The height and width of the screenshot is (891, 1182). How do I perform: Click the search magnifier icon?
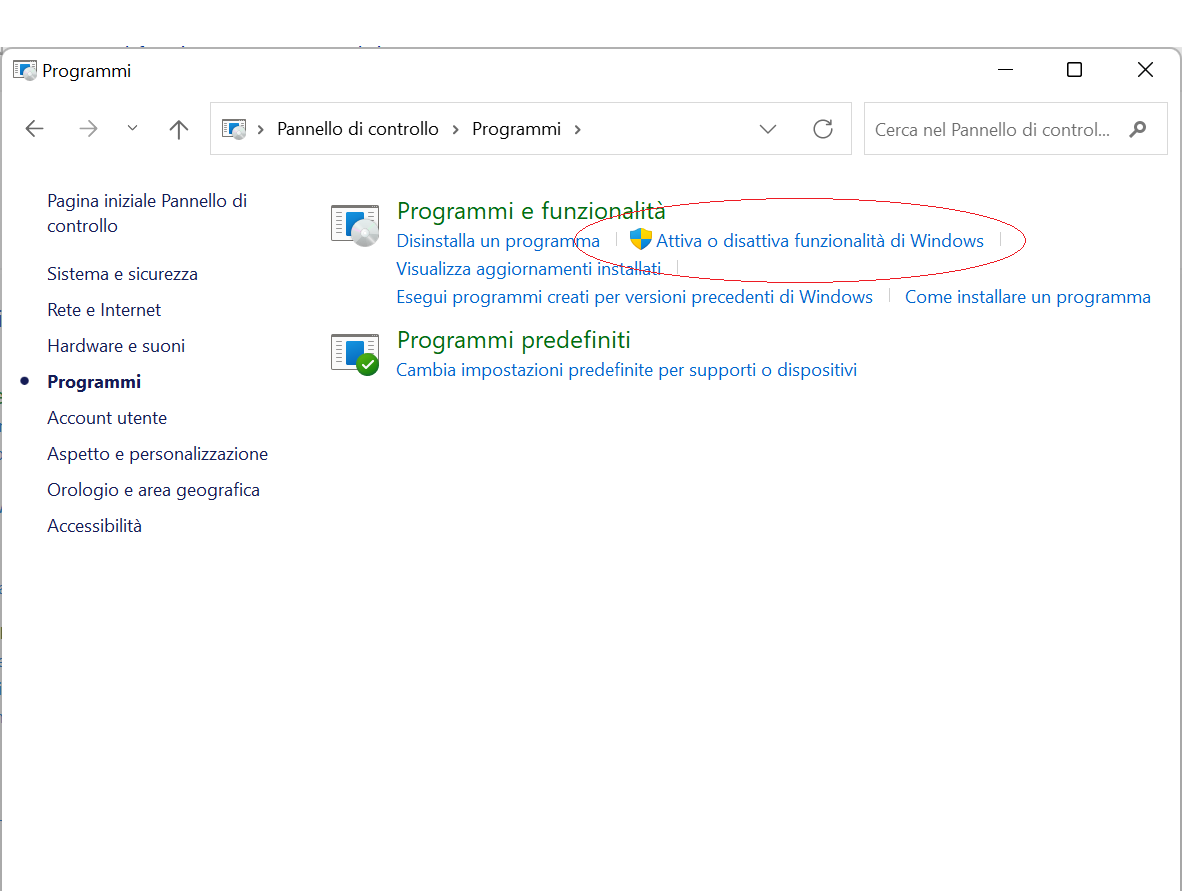pyautogui.click(x=1138, y=129)
